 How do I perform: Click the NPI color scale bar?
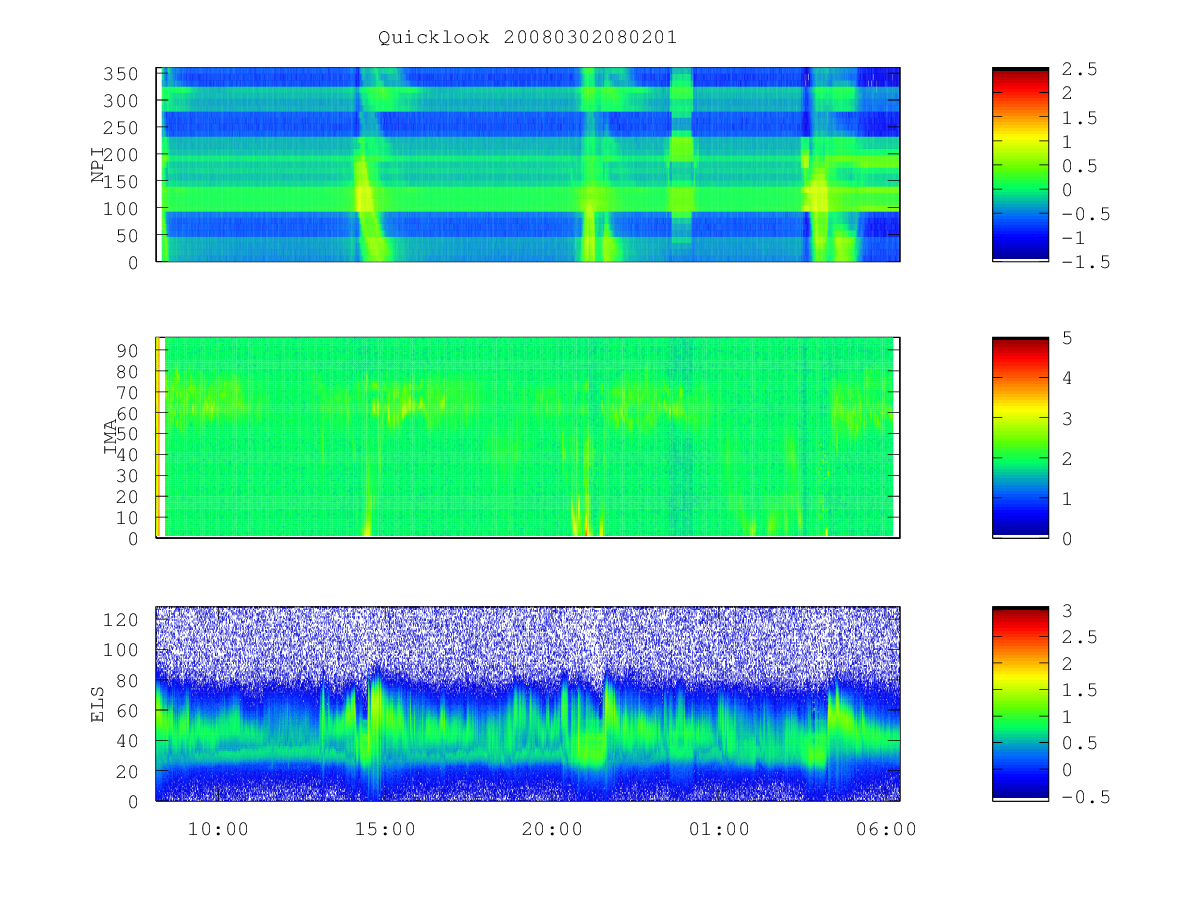click(1020, 165)
